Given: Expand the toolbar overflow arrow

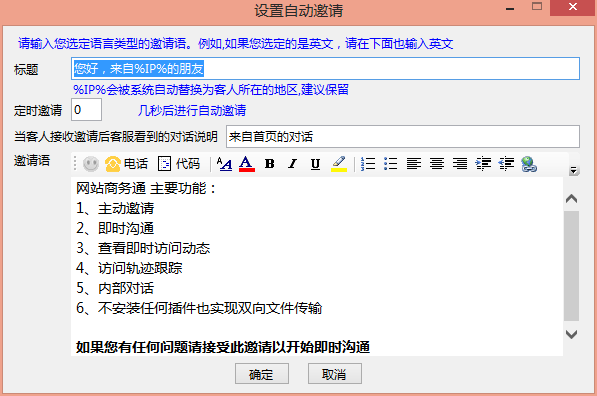Looking at the screenshot, I should [573, 171].
